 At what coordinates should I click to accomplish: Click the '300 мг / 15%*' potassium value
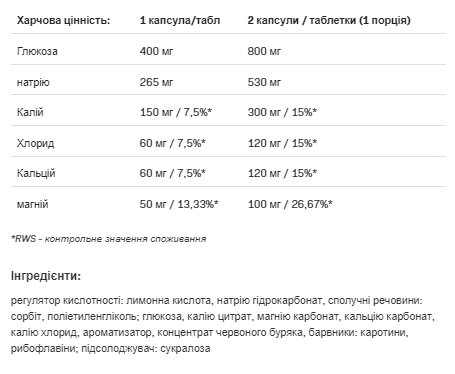[282, 112]
